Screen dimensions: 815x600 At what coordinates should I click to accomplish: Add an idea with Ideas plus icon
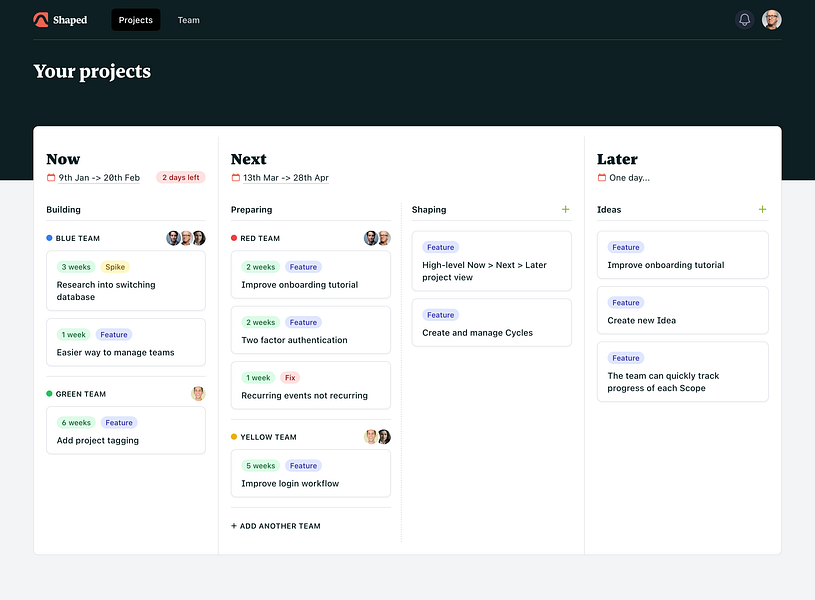point(762,209)
